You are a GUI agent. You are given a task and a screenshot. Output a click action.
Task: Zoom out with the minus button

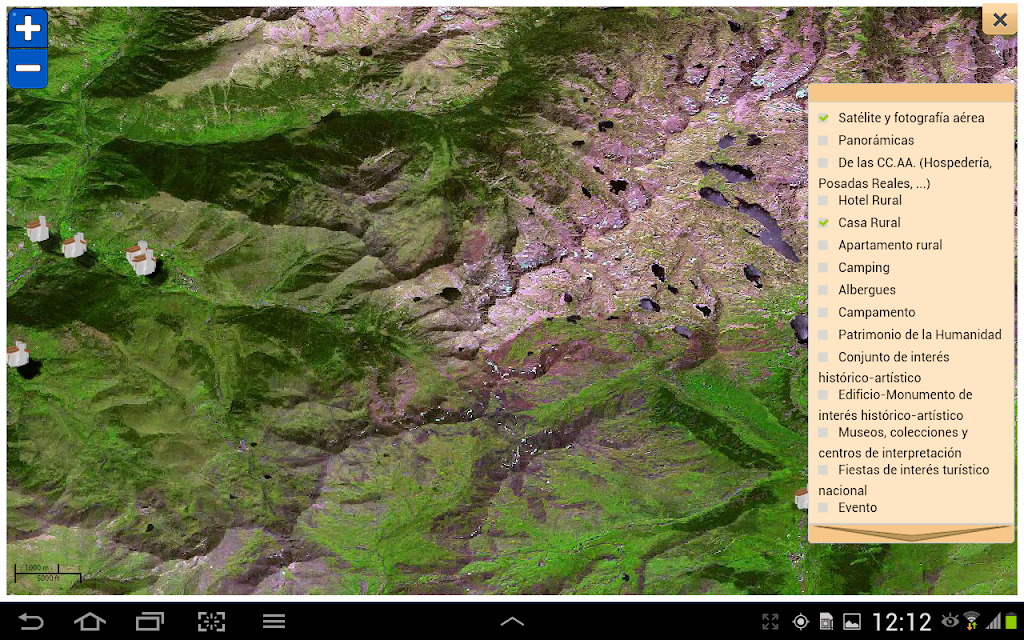[28, 68]
